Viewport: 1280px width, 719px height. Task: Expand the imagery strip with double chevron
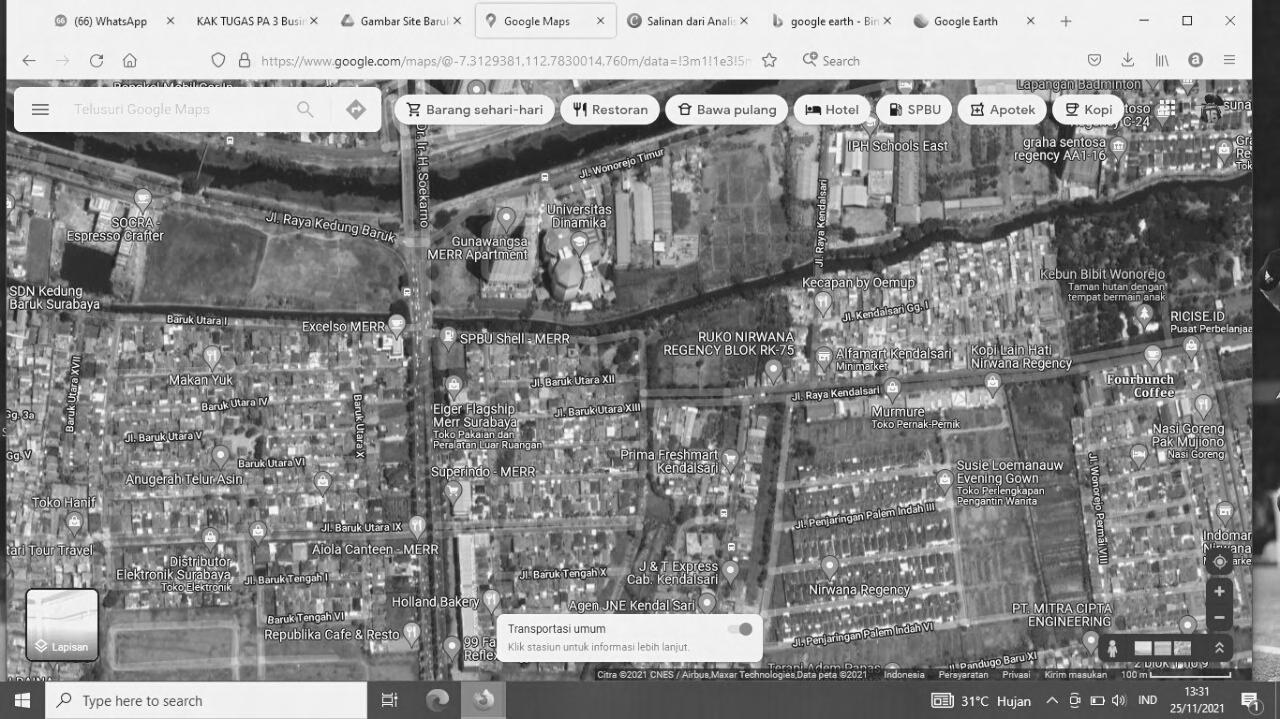[x=1219, y=648]
